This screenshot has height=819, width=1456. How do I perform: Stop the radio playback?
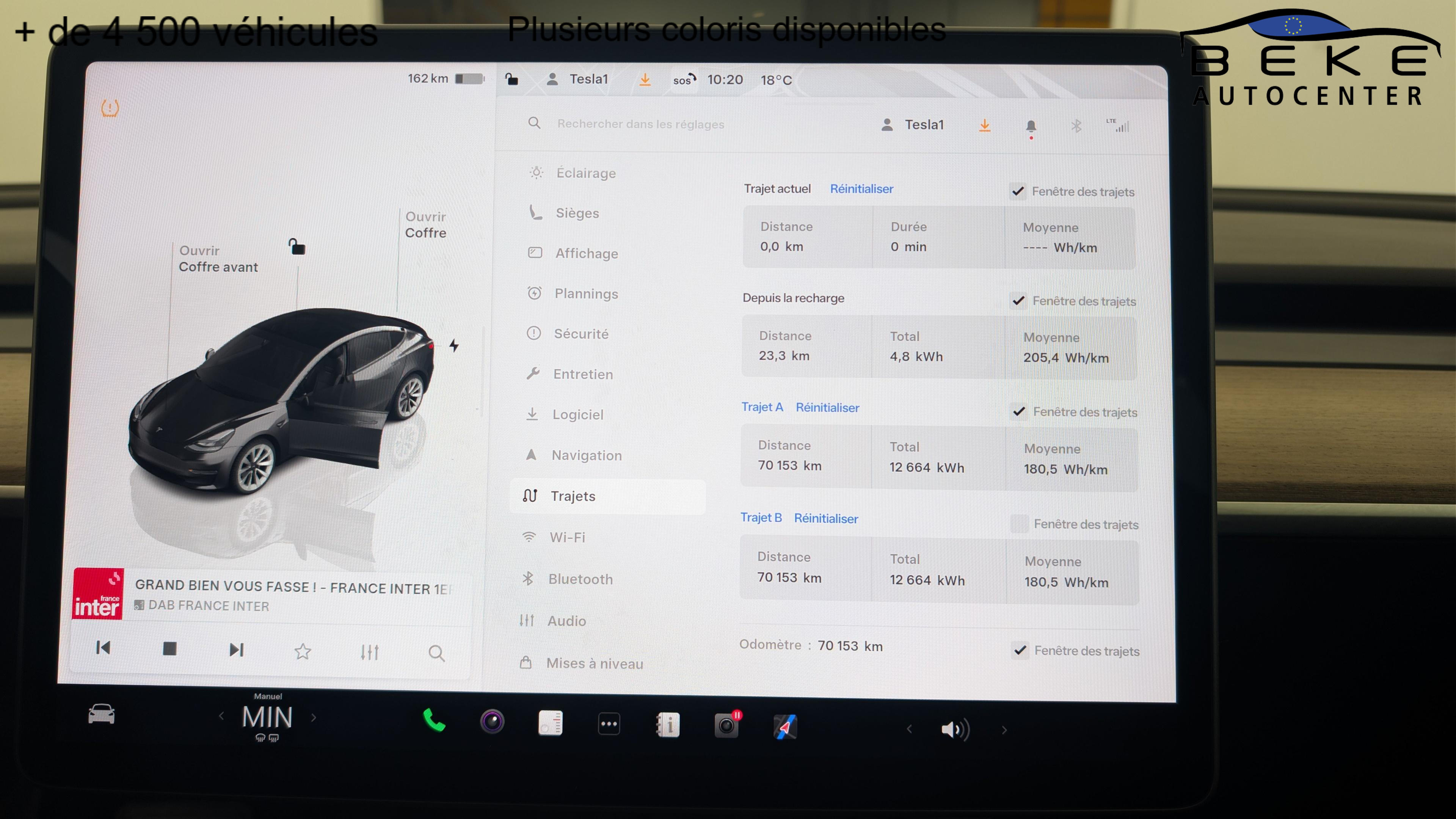click(169, 648)
